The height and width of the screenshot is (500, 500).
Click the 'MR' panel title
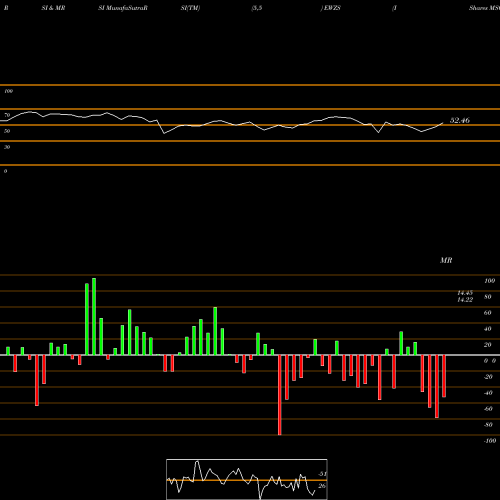point(446,260)
